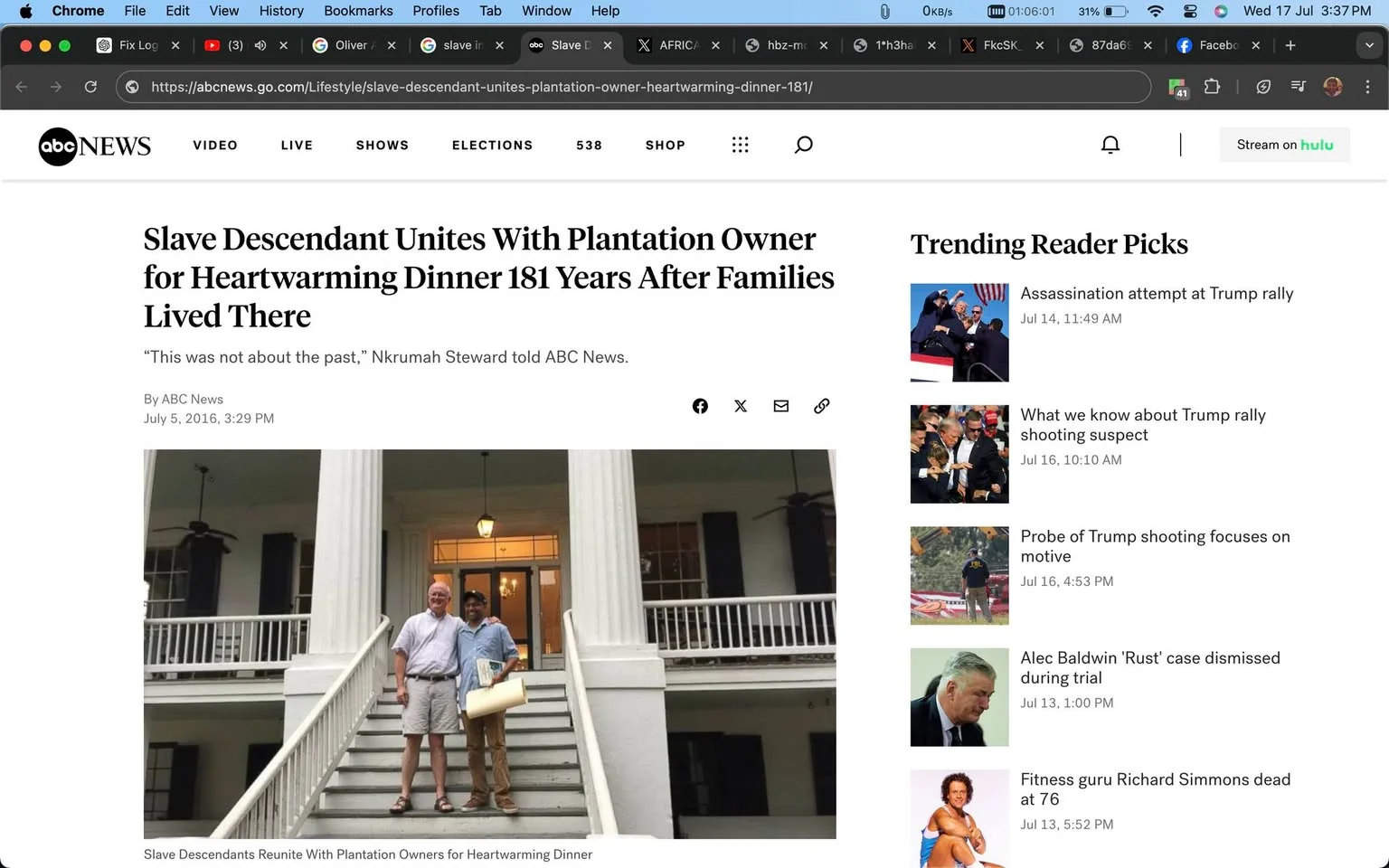Go forward with the forward arrow
Screen dimensions: 1389x868
pos(56,87)
